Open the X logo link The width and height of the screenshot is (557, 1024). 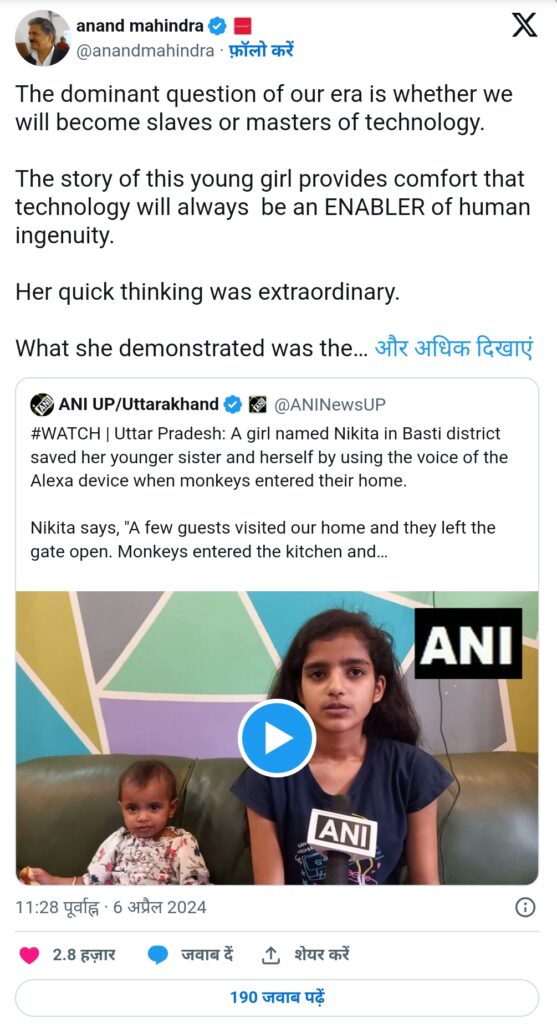point(524,25)
